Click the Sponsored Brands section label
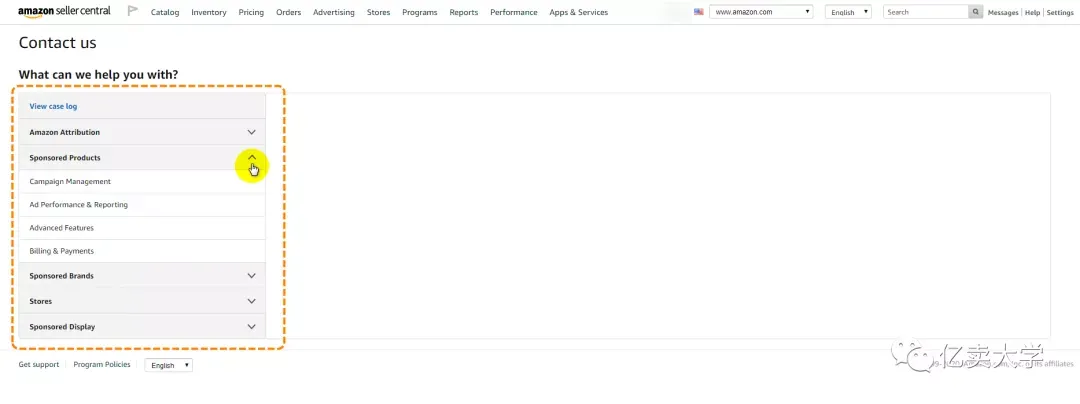 click(x=61, y=276)
